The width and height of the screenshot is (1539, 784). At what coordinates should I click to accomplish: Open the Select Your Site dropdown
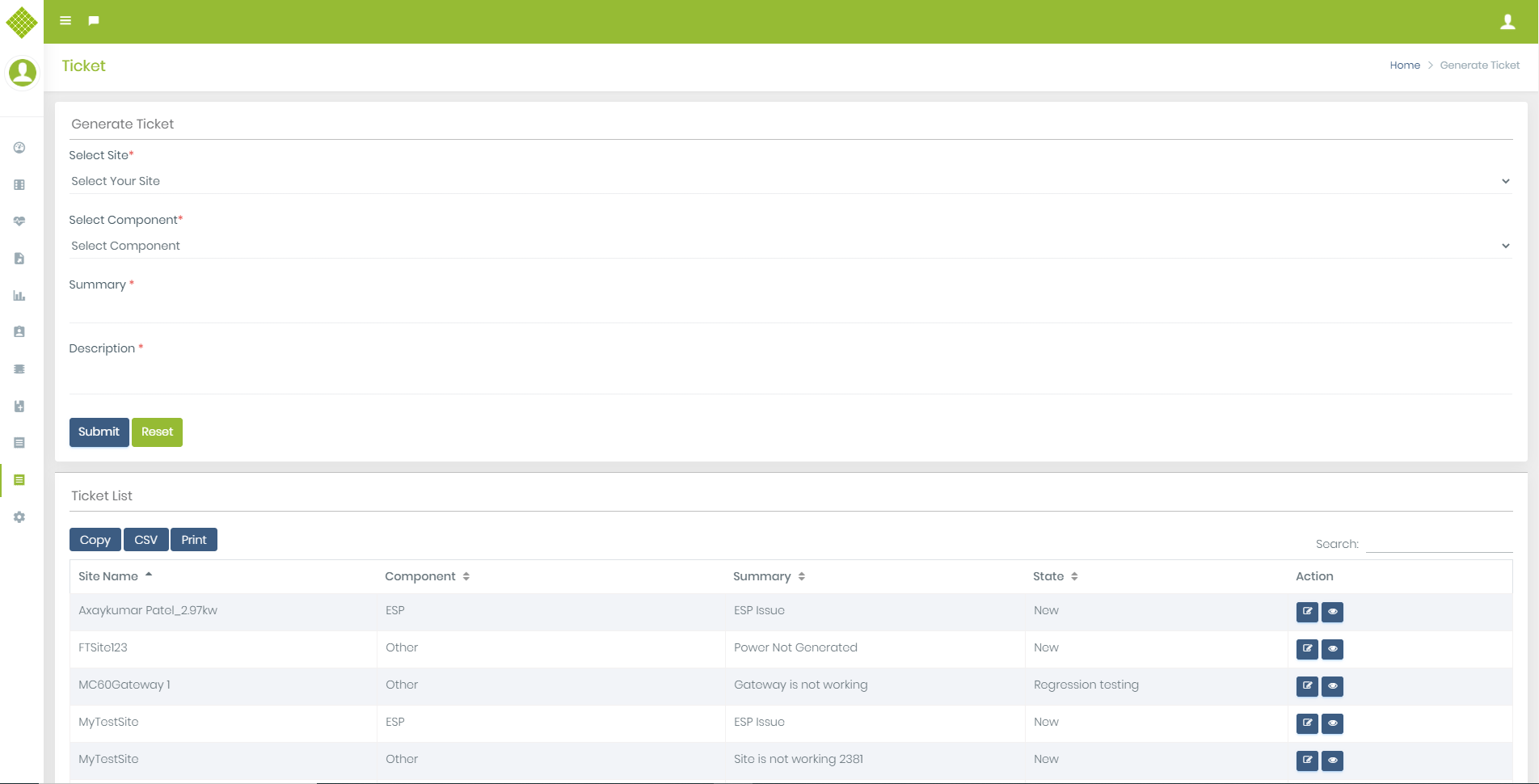(790, 181)
